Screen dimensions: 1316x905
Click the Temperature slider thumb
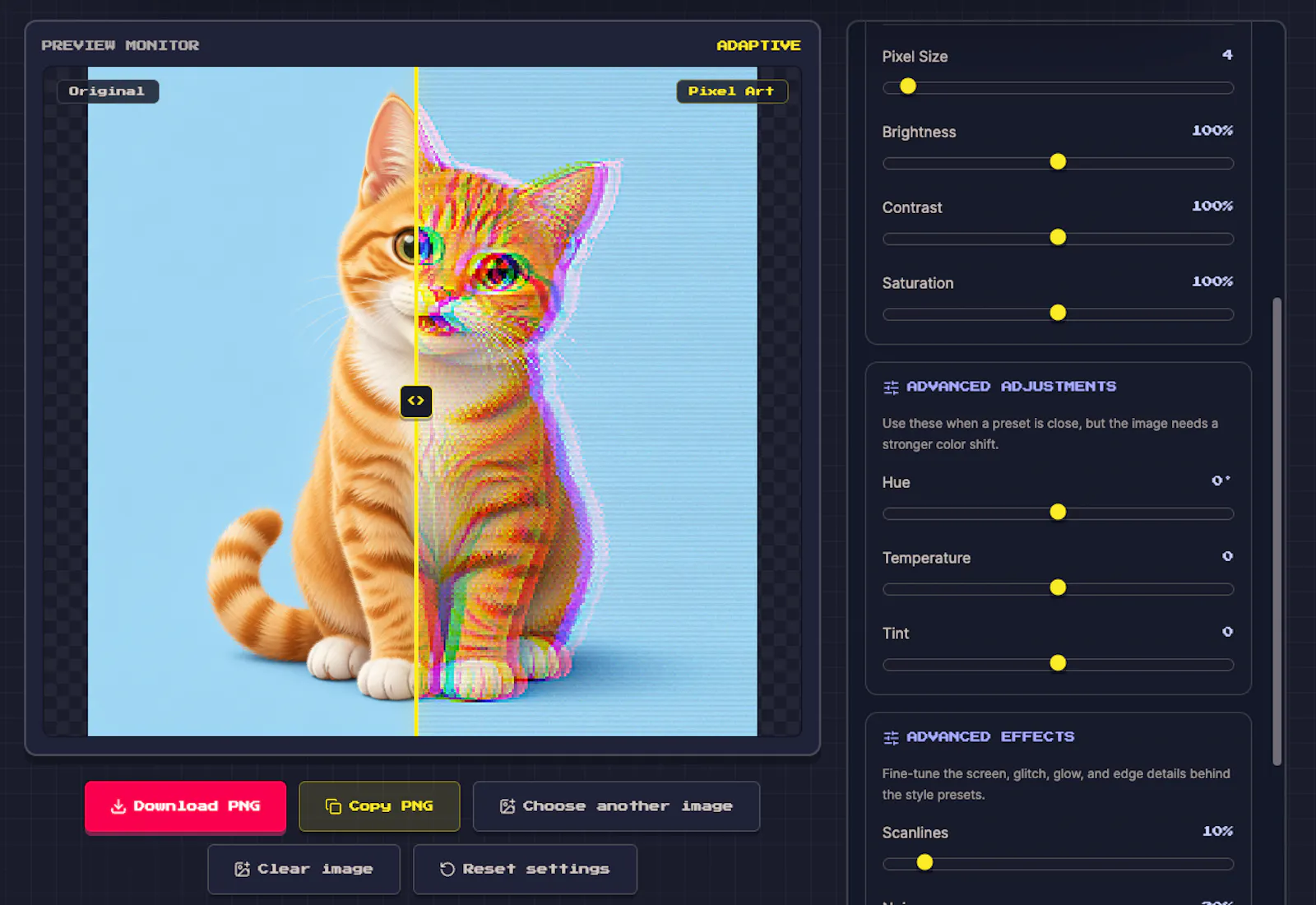point(1058,588)
